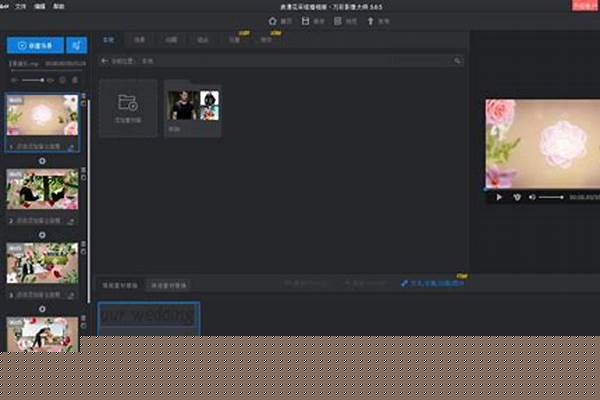Select the second scene thumbnail with two green frames
The image size is (600, 400).
[x=42, y=189]
